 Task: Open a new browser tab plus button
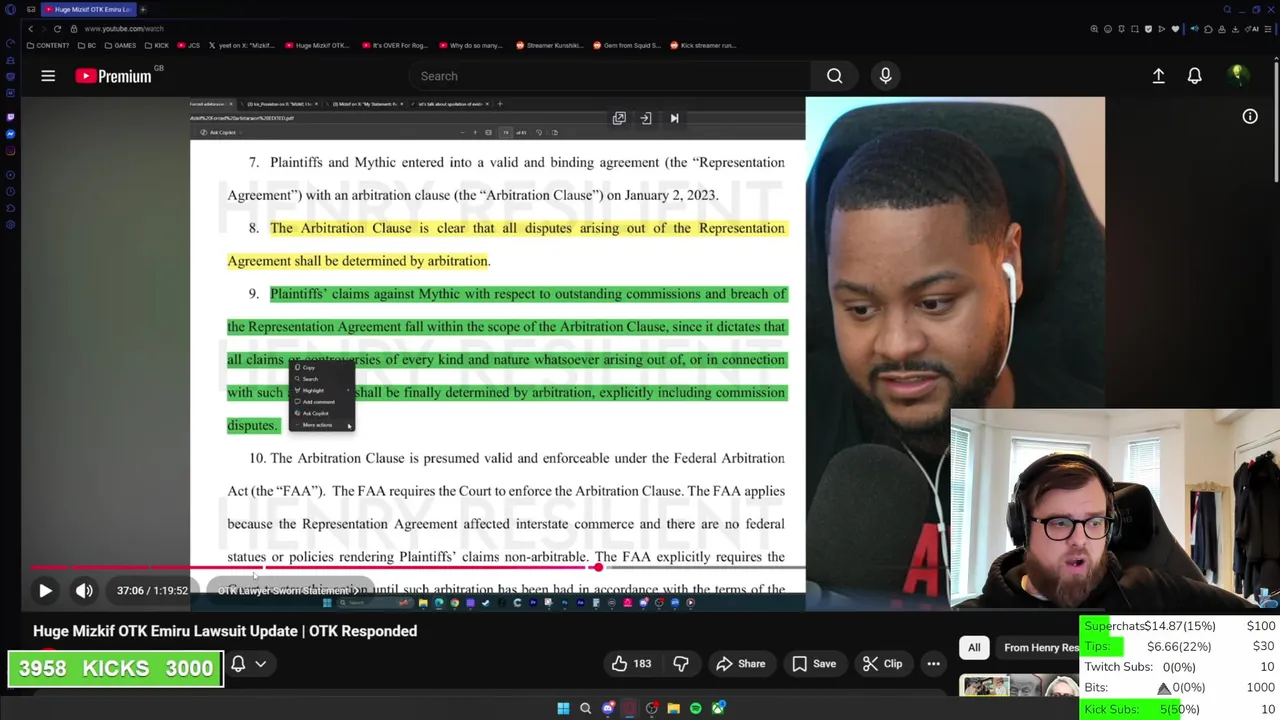pyautogui.click(x=142, y=9)
